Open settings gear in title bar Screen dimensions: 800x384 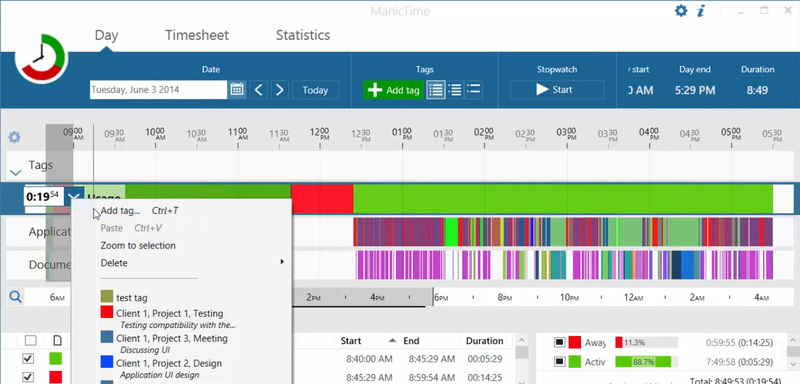(x=681, y=11)
